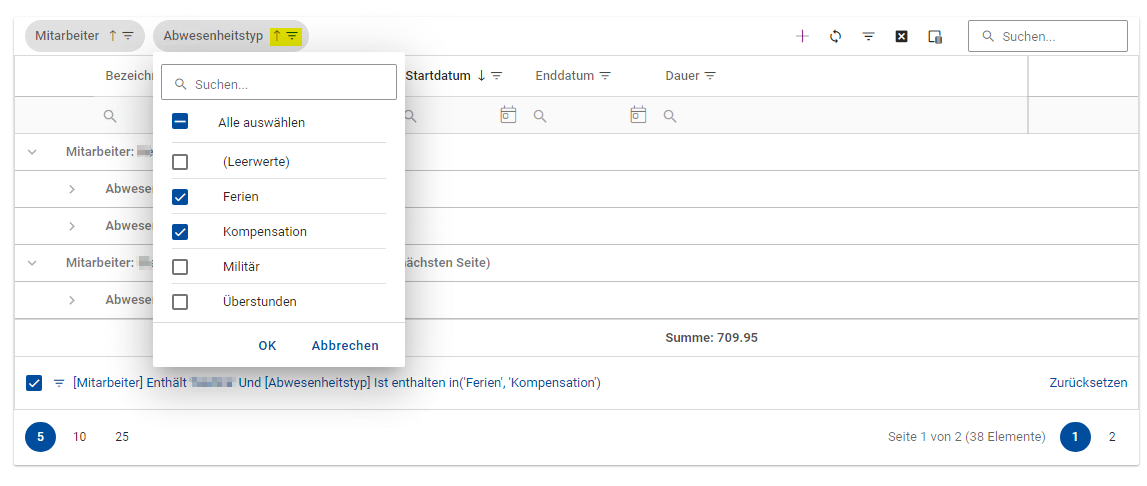
Task: Set page size to 10
Action: (80, 437)
